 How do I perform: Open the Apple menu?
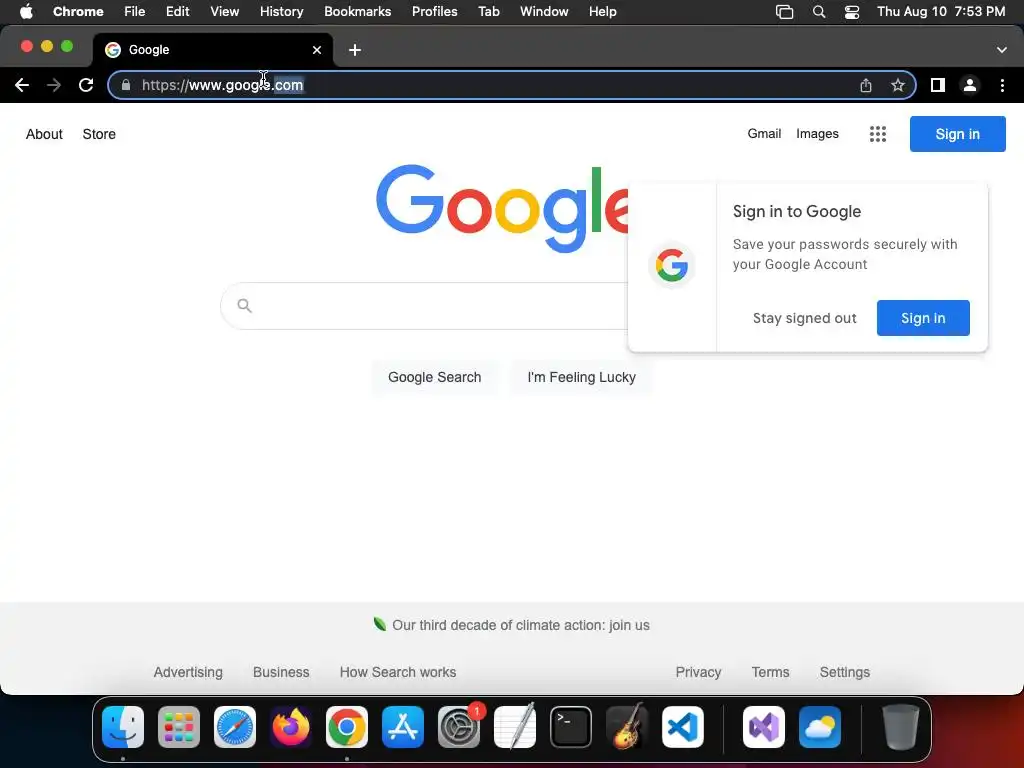(26, 12)
